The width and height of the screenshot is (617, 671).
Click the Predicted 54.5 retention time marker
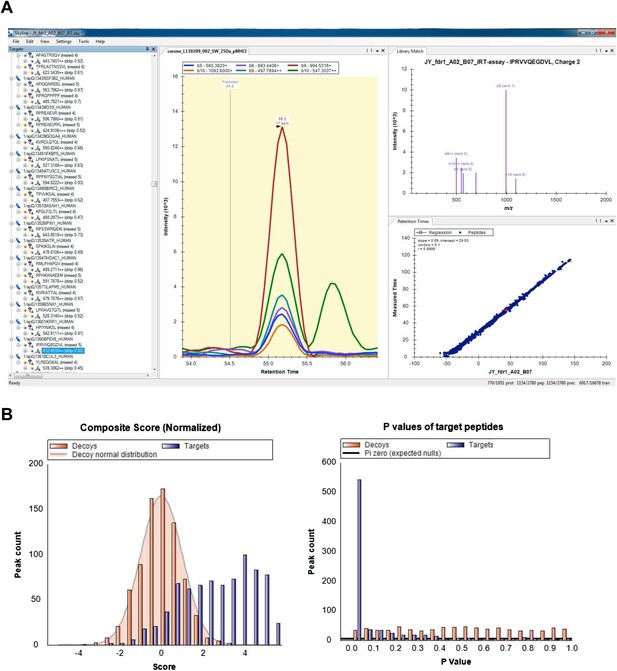(230, 84)
